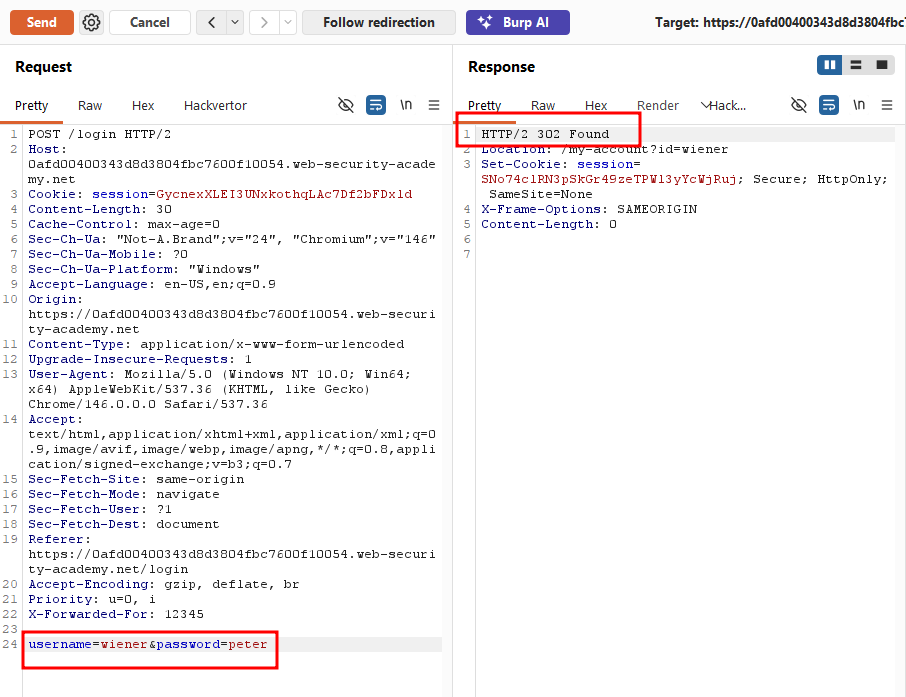Go forward to next request in history
Image resolution: width=906 pixels, height=697 pixels.
[264, 23]
